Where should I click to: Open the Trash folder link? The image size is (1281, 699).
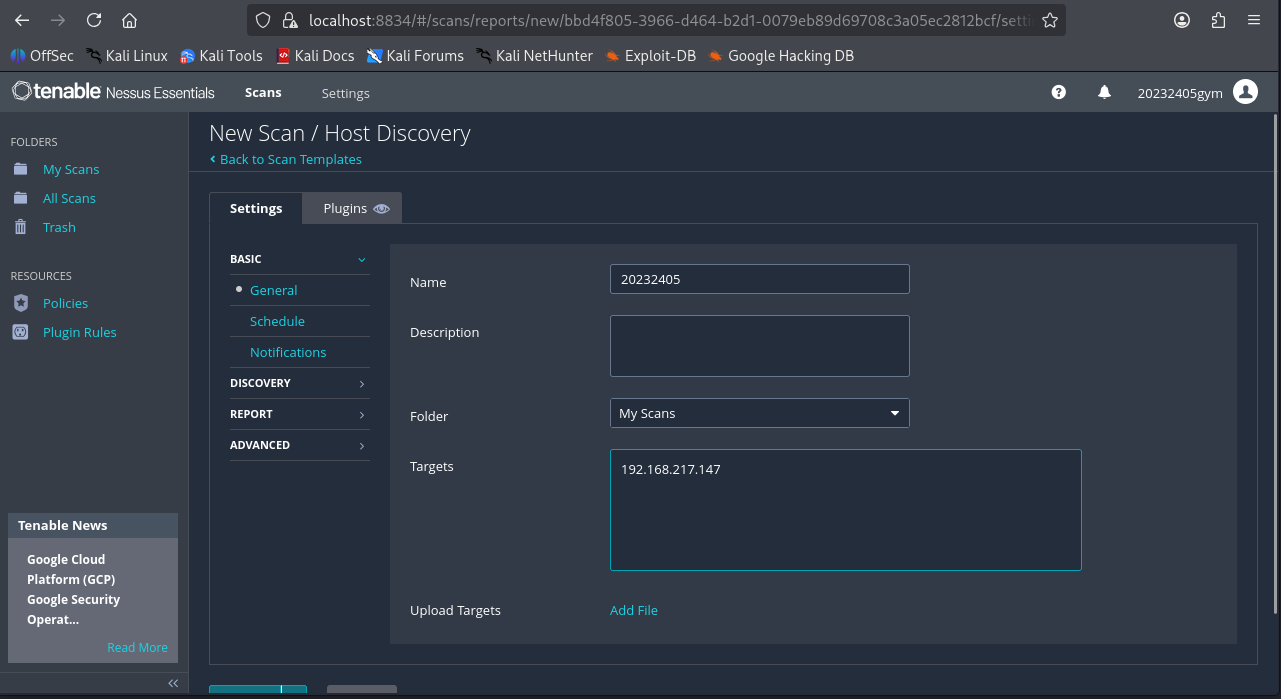tap(59, 227)
